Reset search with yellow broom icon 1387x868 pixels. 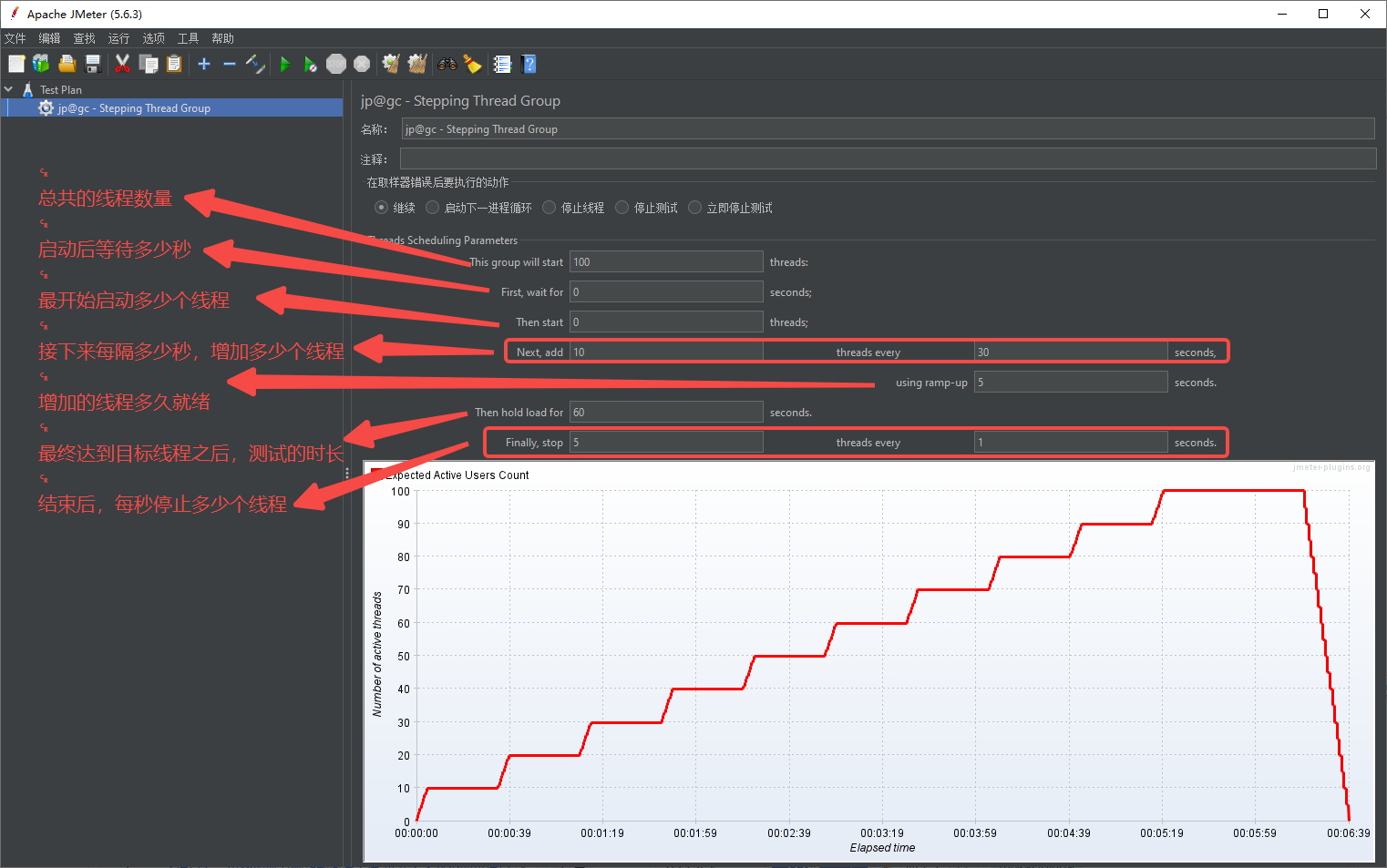(x=472, y=64)
